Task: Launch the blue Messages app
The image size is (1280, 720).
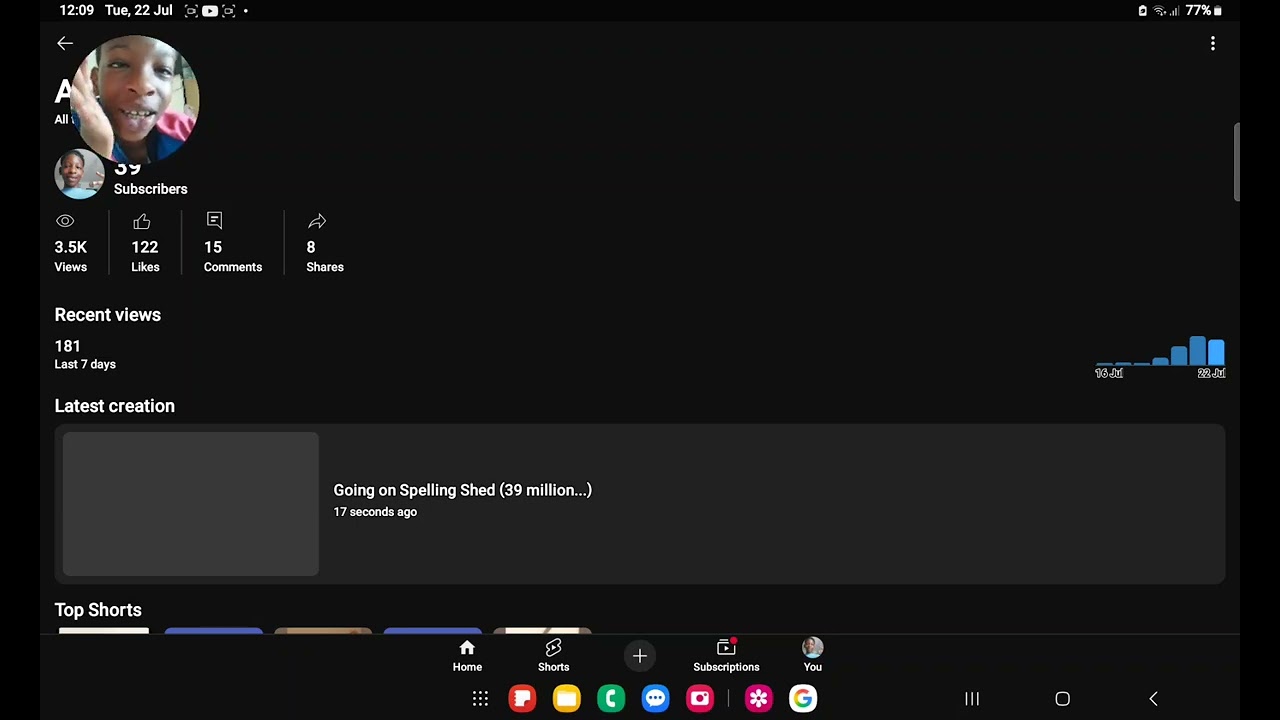Action: point(655,699)
